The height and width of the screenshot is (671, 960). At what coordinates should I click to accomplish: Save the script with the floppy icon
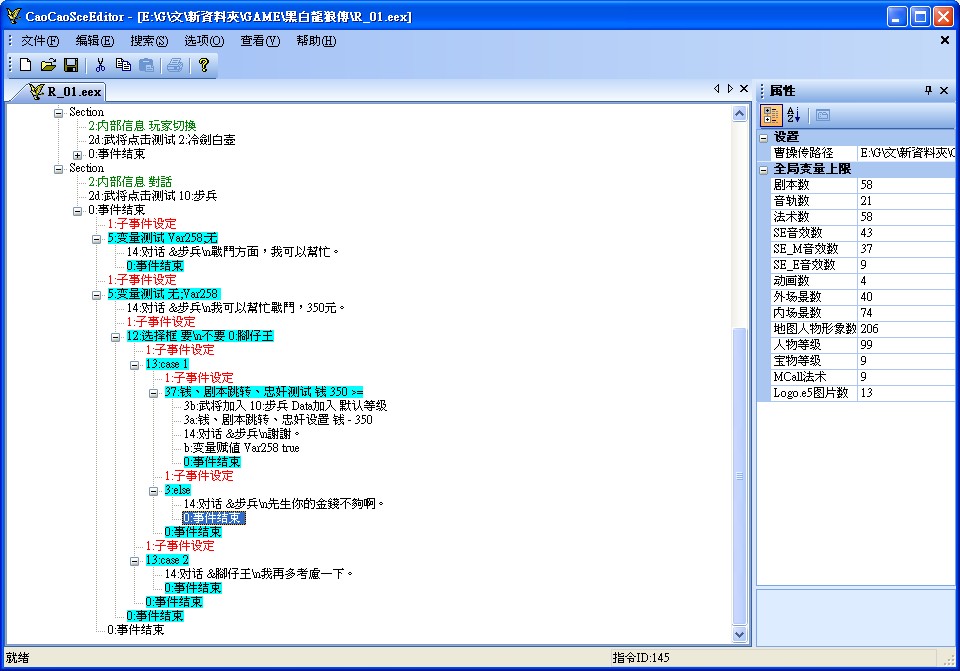[71, 65]
